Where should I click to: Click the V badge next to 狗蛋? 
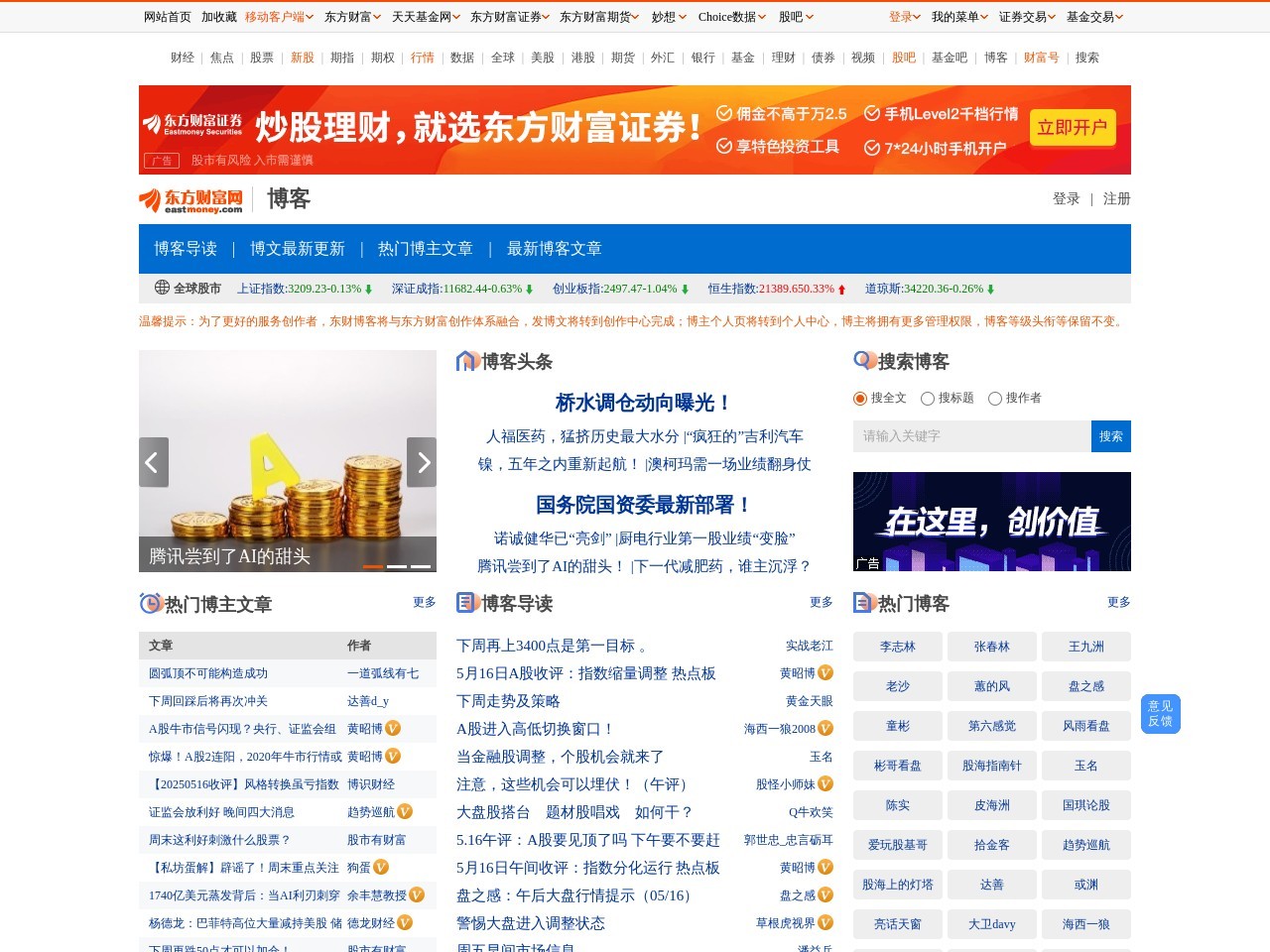pos(381,867)
